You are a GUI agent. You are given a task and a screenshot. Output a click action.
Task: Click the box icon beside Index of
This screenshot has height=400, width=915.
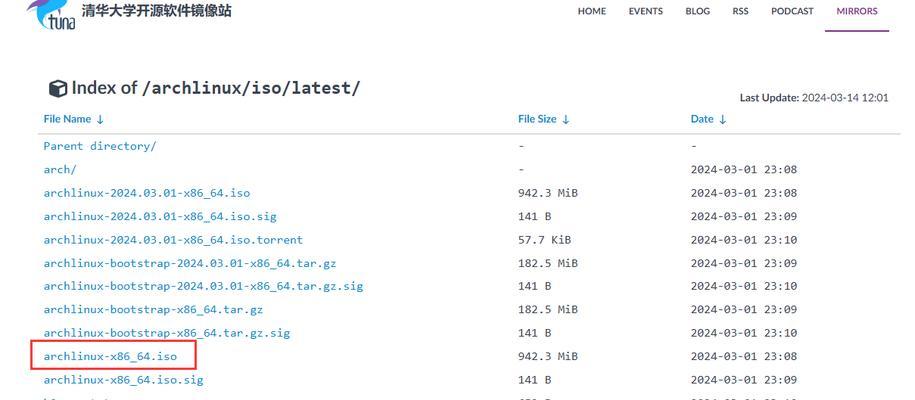coord(58,89)
